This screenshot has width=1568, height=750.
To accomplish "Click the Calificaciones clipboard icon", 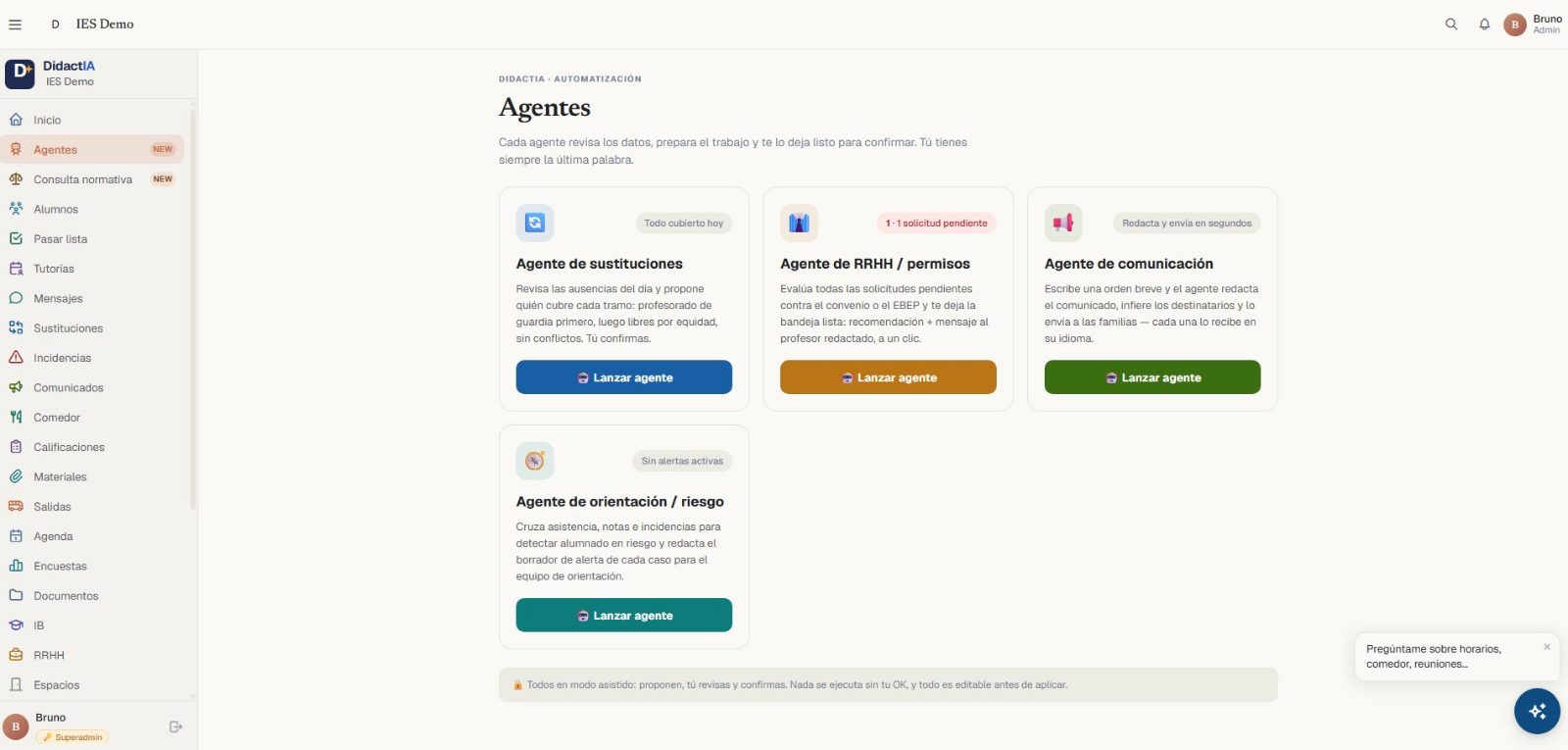I will 16,447.
